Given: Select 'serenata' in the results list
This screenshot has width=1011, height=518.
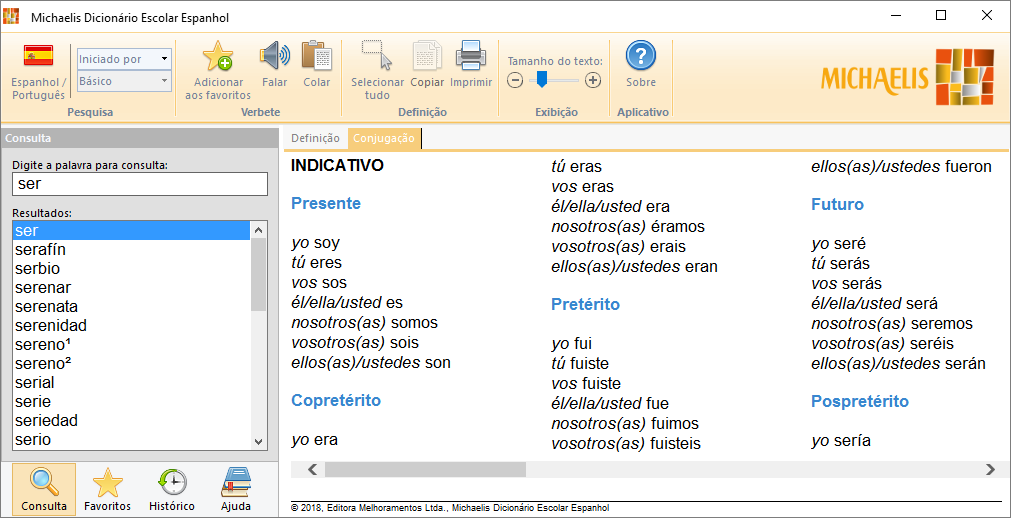Looking at the screenshot, I should [131, 306].
